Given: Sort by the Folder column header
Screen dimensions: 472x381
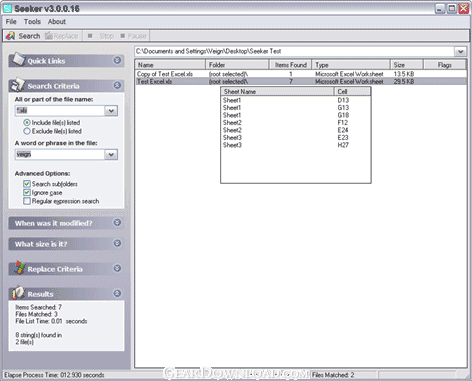Looking at the screenshot, I should click(x=237, y=65).
